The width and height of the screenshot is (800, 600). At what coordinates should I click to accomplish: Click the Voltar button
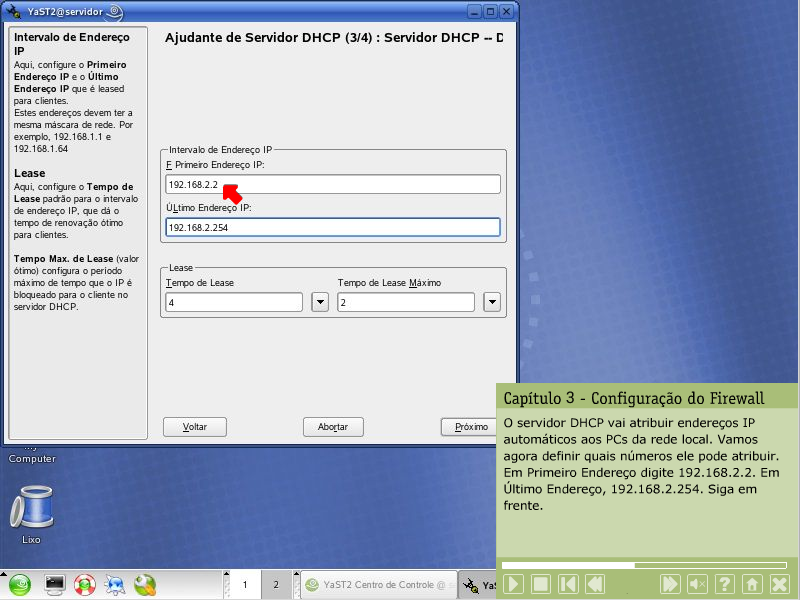point(195,427)
